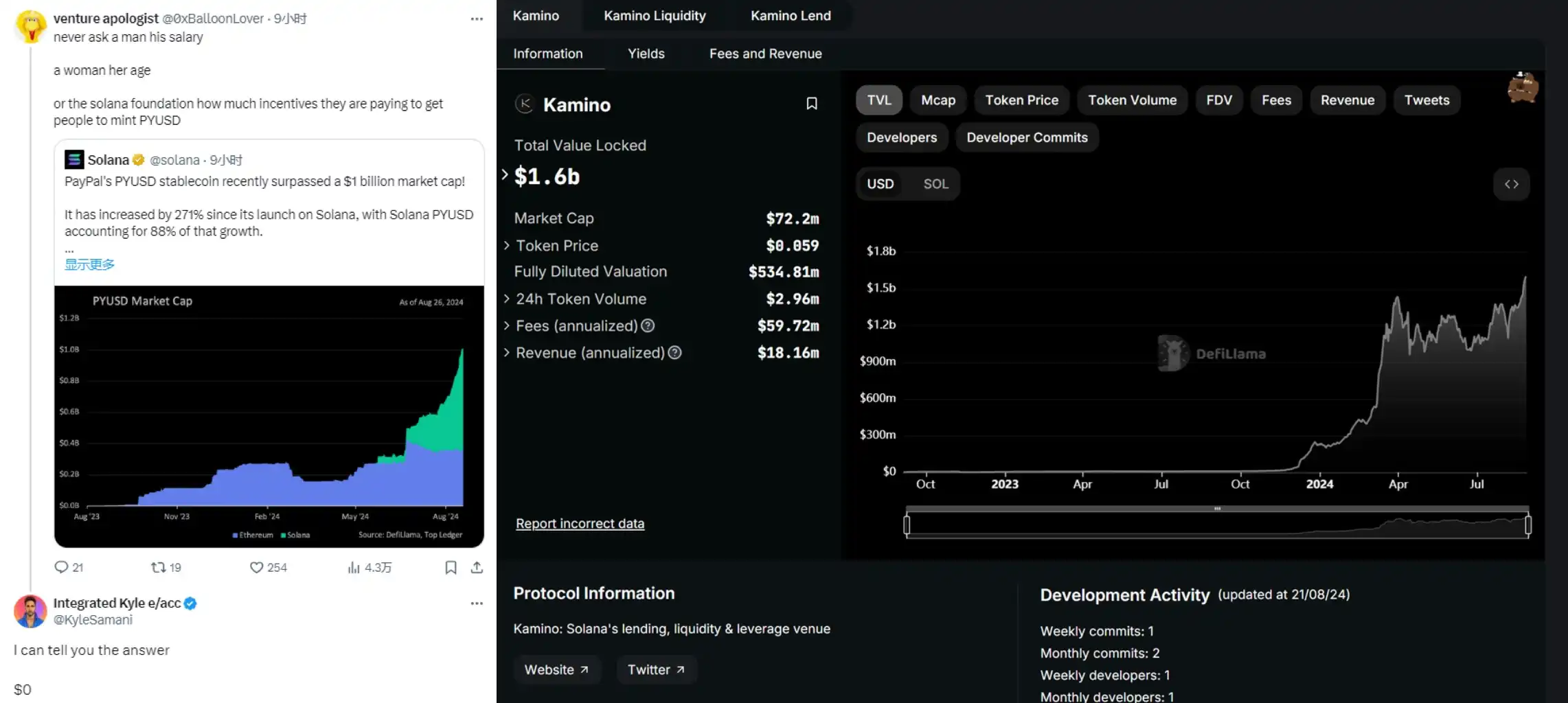
Task: Show Revenue annualized help tooltip icon
Action: pos(675,353)
